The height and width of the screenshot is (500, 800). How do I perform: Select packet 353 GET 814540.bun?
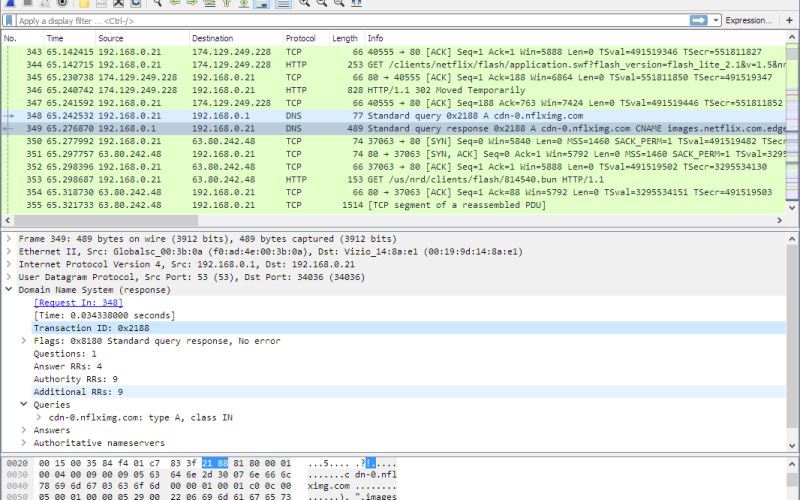[x=393, y=180]
